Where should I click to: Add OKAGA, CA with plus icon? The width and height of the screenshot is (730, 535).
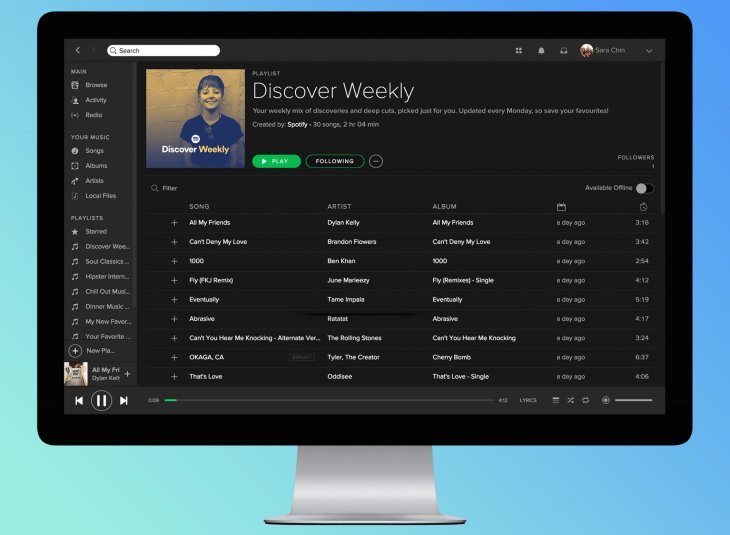tap(174, 357)
